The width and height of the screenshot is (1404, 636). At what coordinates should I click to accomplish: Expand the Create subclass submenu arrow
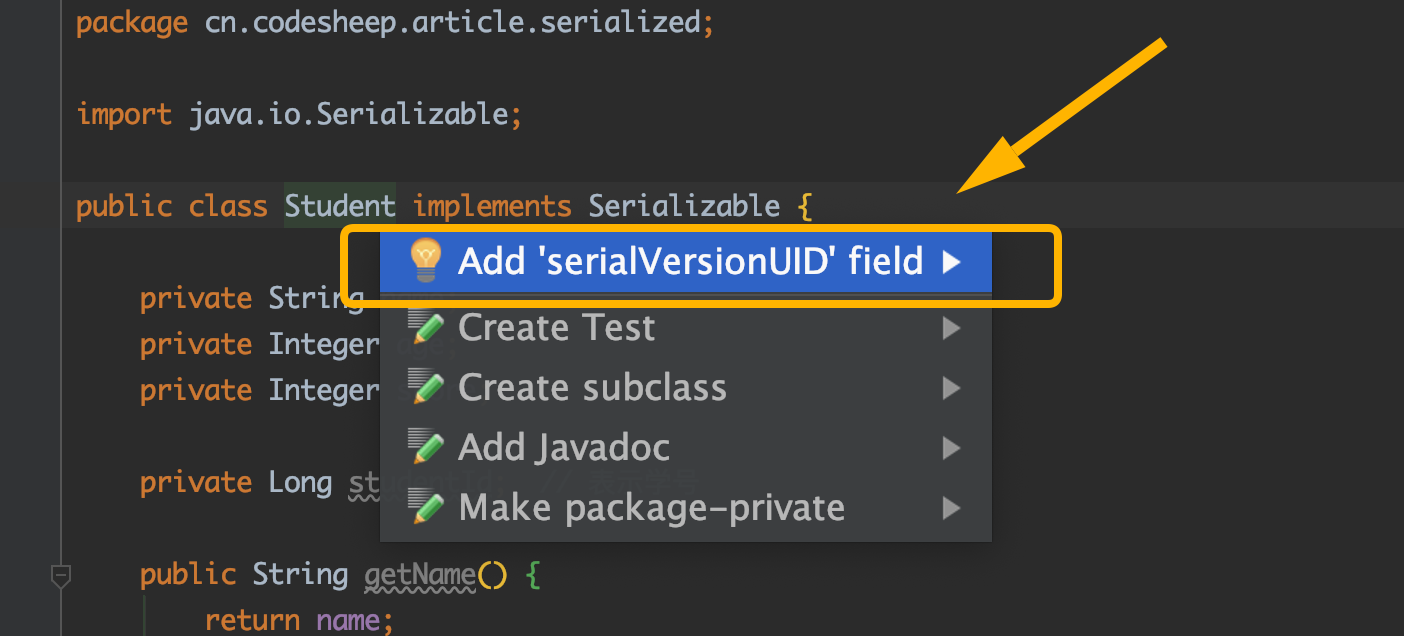click(x=951, y=388)
